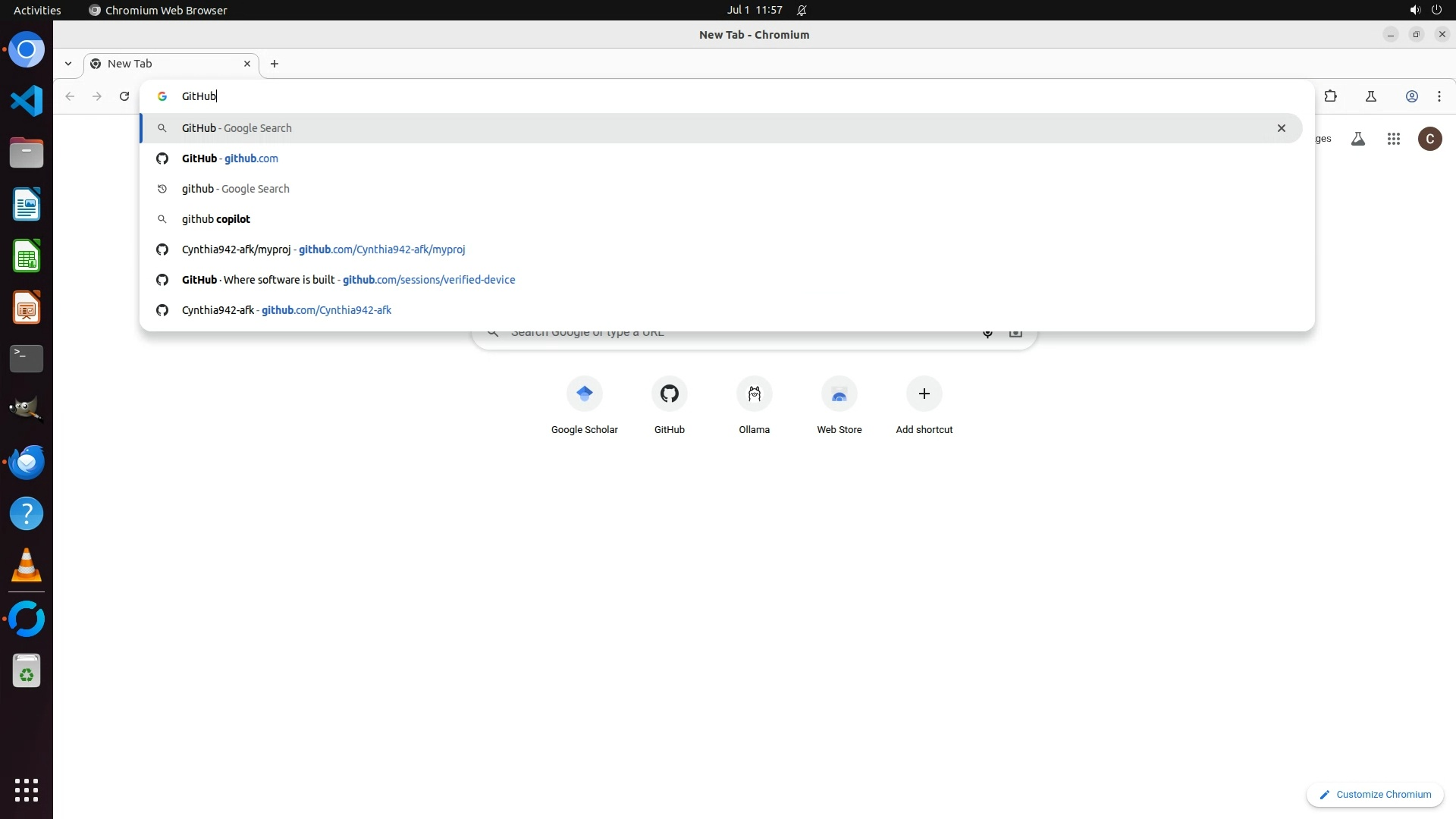Open the Google apps grid
The width and height of the screenshot is (1456, 819).
click(x=1393, y=139)
